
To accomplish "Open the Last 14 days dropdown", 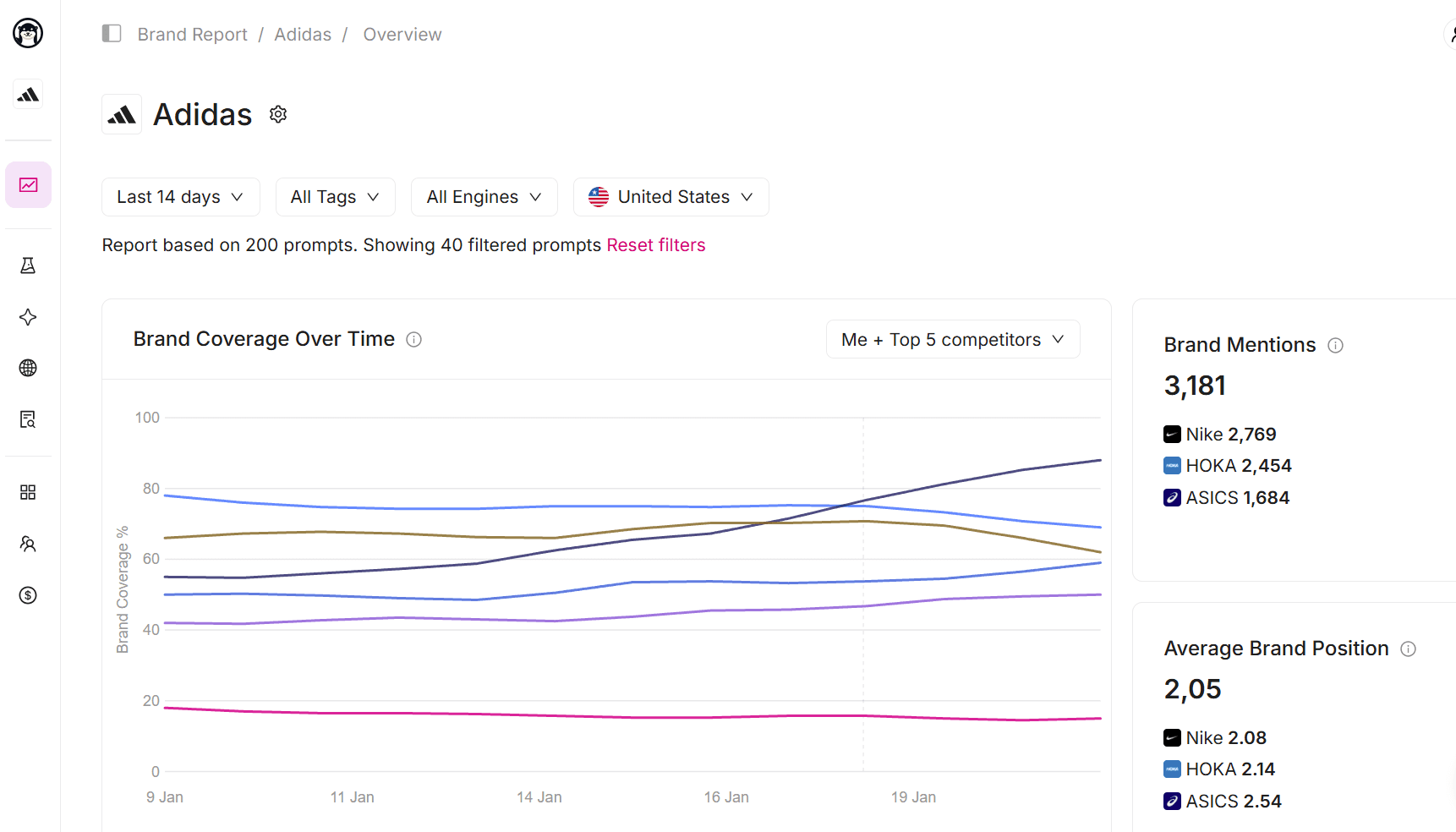I will tap(181, 197).
